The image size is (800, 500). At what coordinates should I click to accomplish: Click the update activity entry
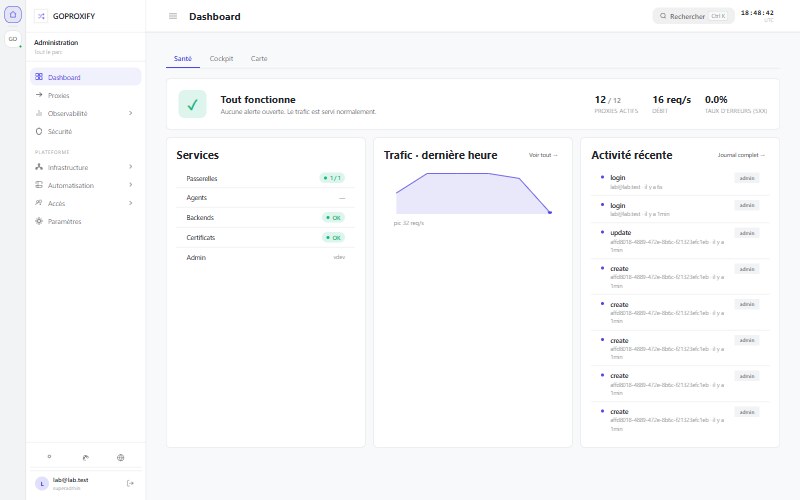(680, 240)
